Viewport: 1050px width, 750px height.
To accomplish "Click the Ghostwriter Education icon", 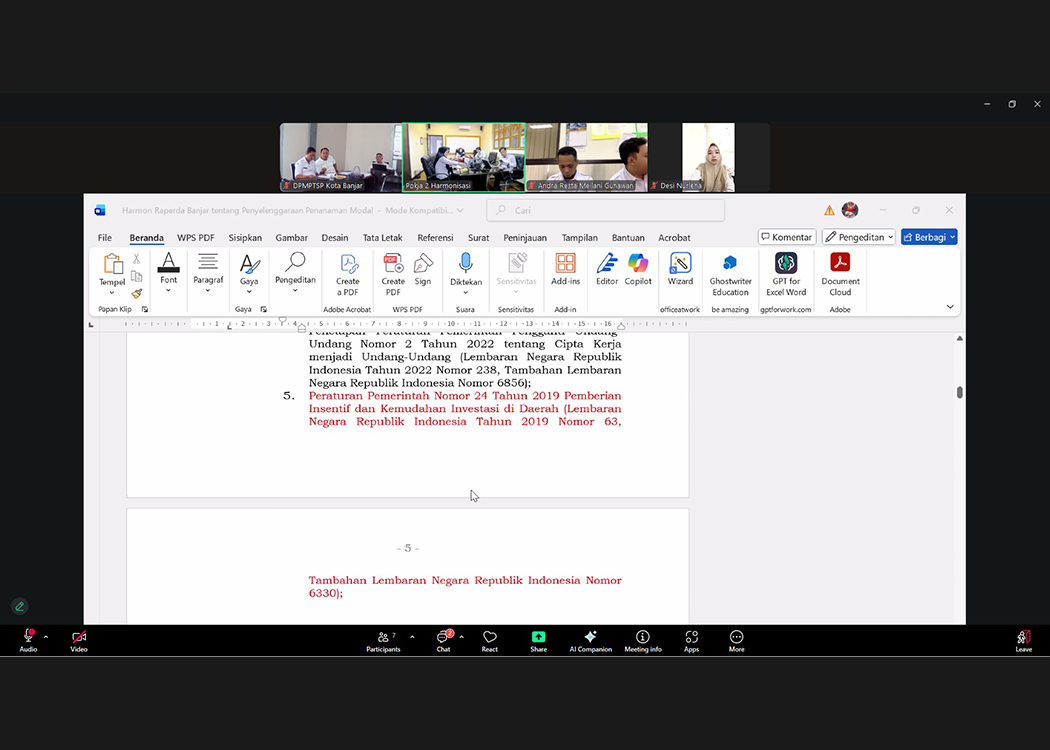I will (730, 273).
